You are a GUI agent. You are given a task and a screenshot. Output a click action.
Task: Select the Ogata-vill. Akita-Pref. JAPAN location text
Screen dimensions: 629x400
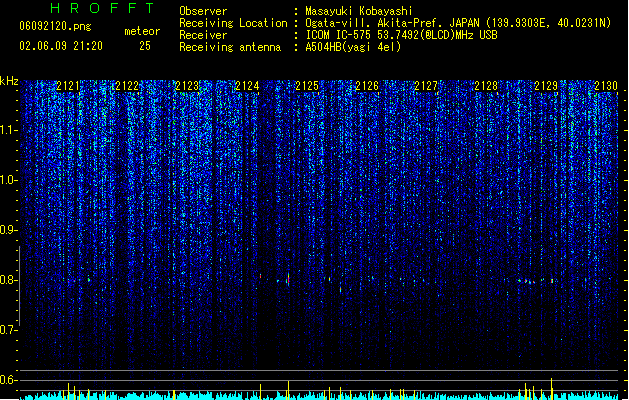click(x=458, y=23)
